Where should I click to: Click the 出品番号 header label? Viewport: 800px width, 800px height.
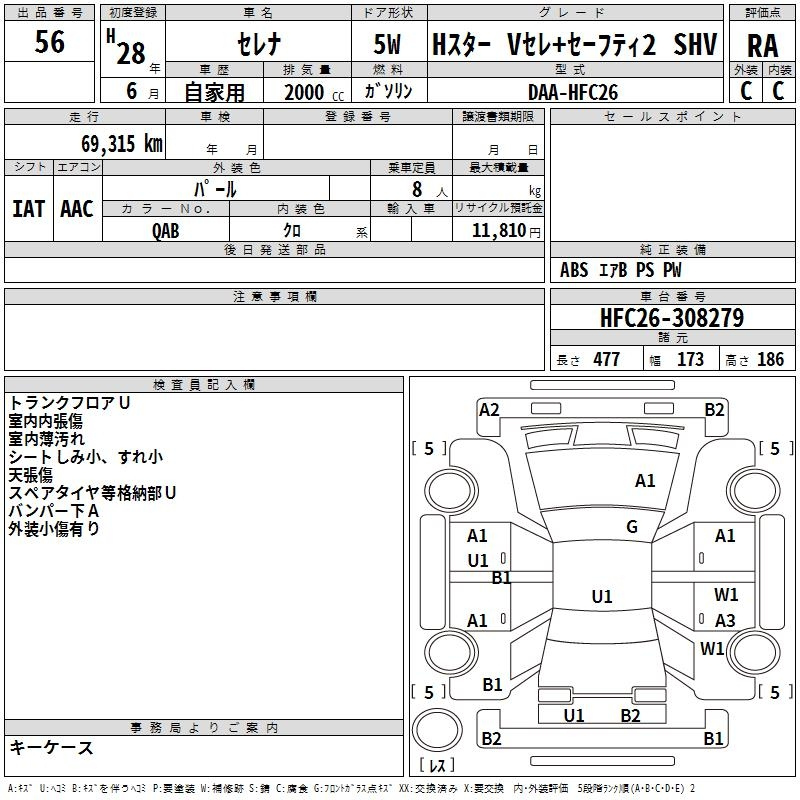pyautogui.click(x=49, y=12)
